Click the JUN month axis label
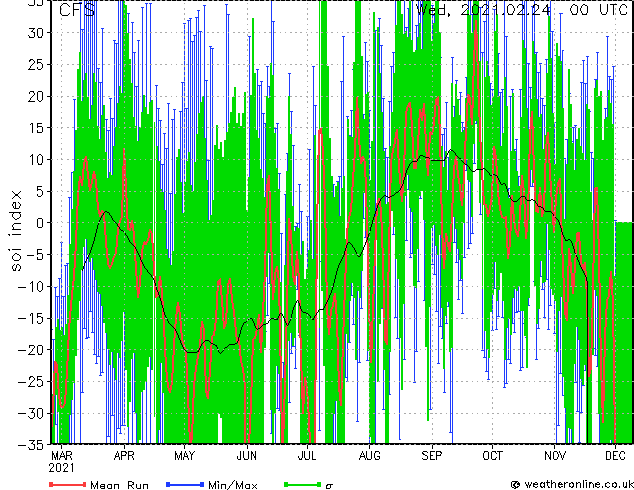The height and width of the screenshot is (490, 634). [x=247, y=456]
